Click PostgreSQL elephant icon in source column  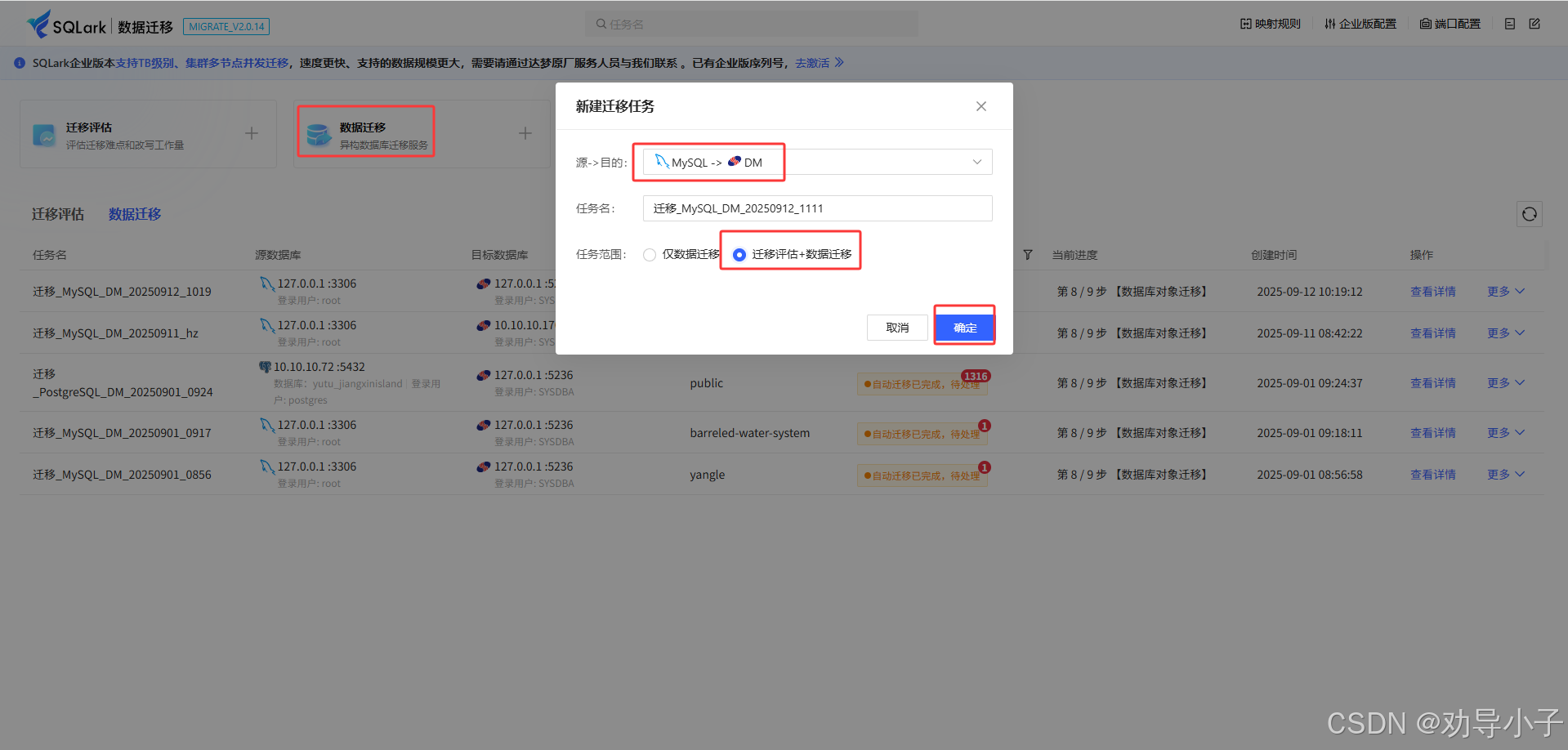point(265,367)
